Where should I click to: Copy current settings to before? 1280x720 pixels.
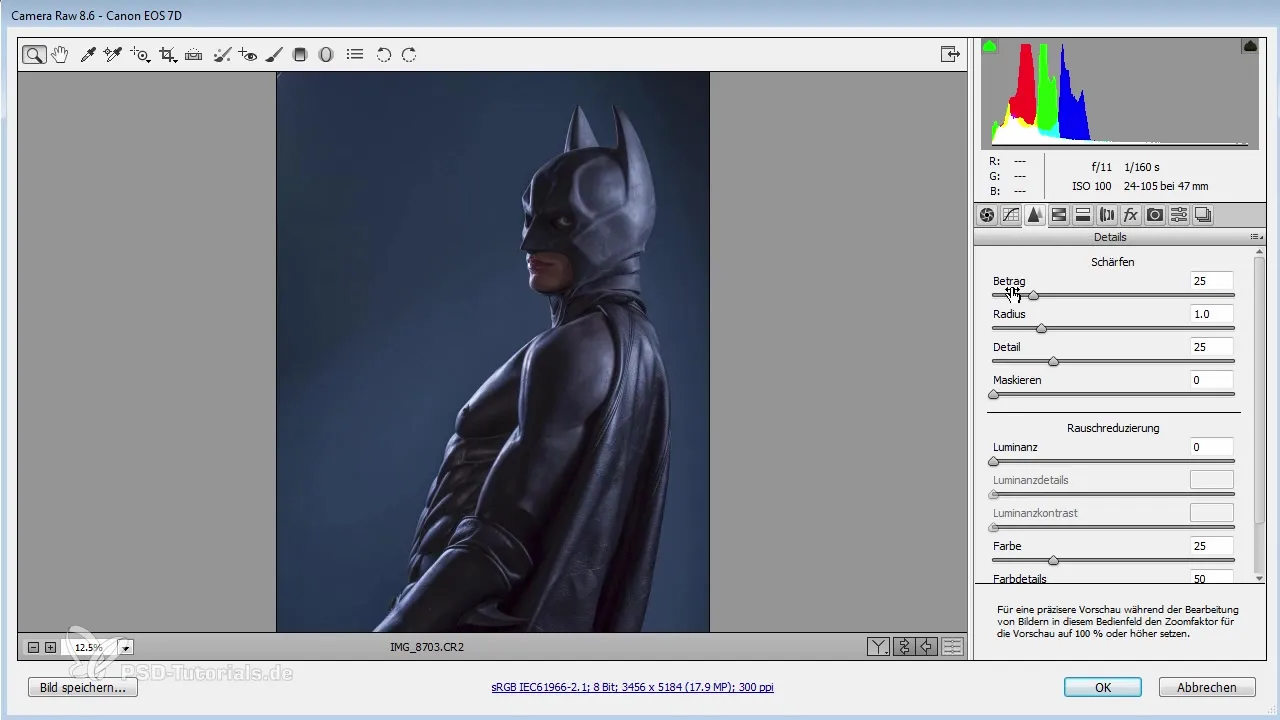(x=928, y=647)
